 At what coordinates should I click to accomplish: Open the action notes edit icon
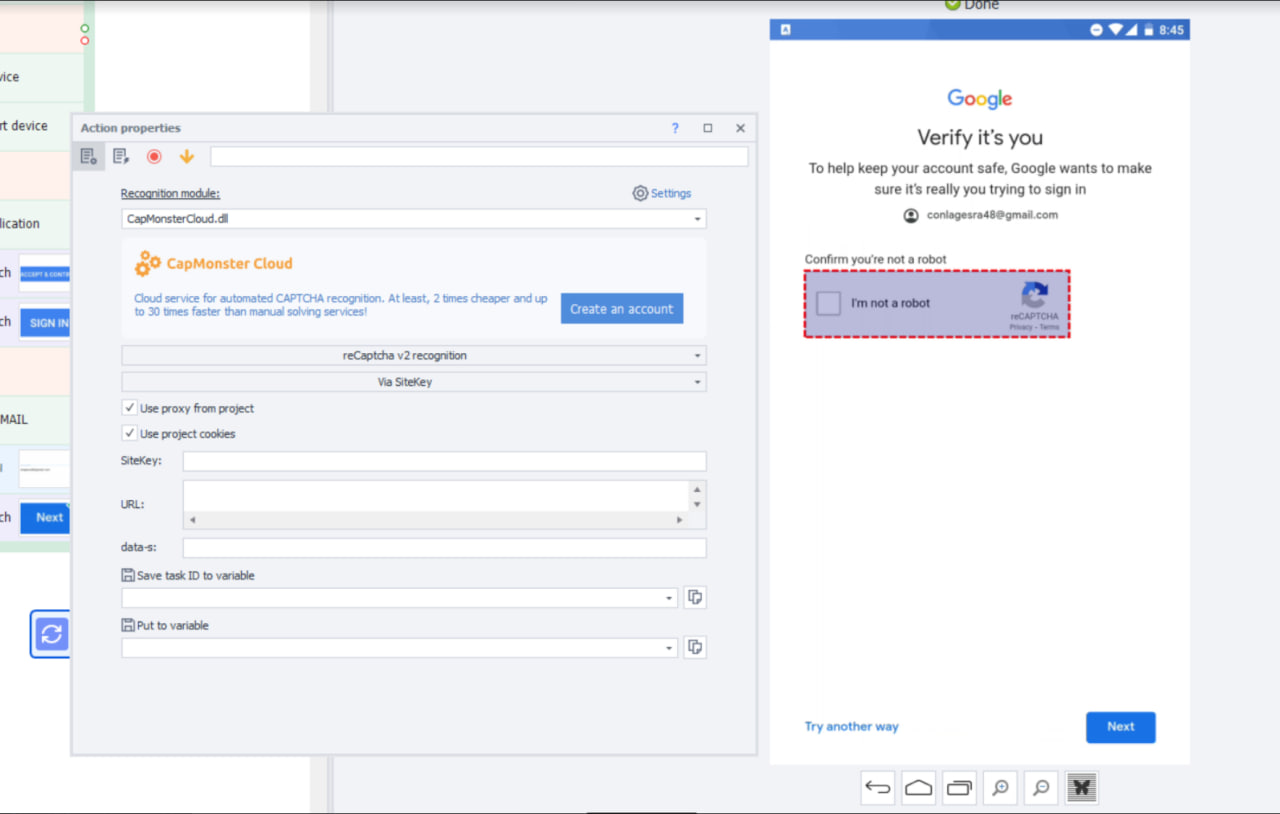click(x=121, y=156)
